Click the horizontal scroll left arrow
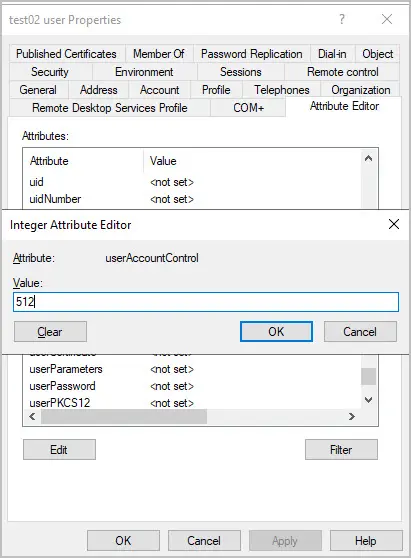This screenshot has width=411, height=558. tap(32, 416)
